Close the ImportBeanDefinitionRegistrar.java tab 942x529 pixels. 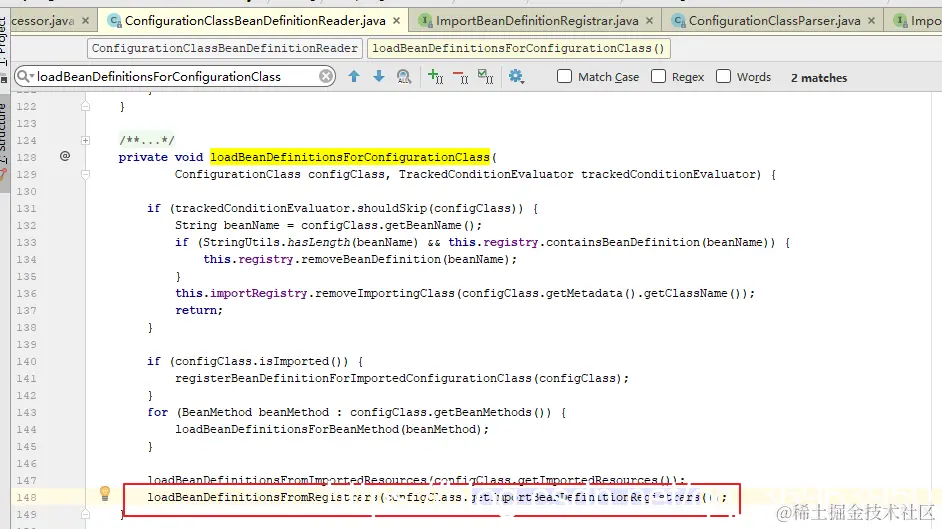(649, 20)
